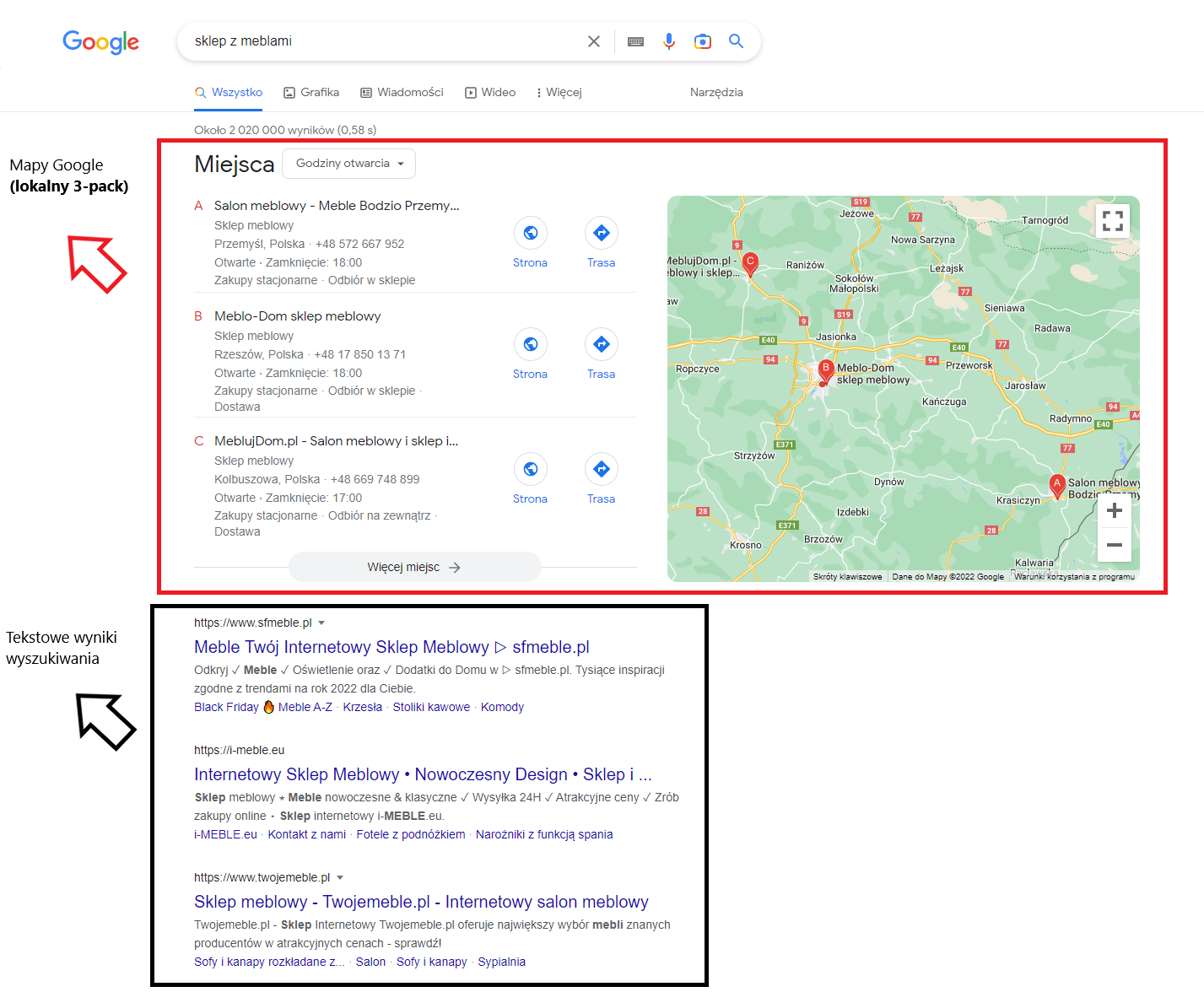The height and width of the screenshot is (992, 1204).
Task: Open the Krzesła sitelink
Action: click(x=363, y=708)
